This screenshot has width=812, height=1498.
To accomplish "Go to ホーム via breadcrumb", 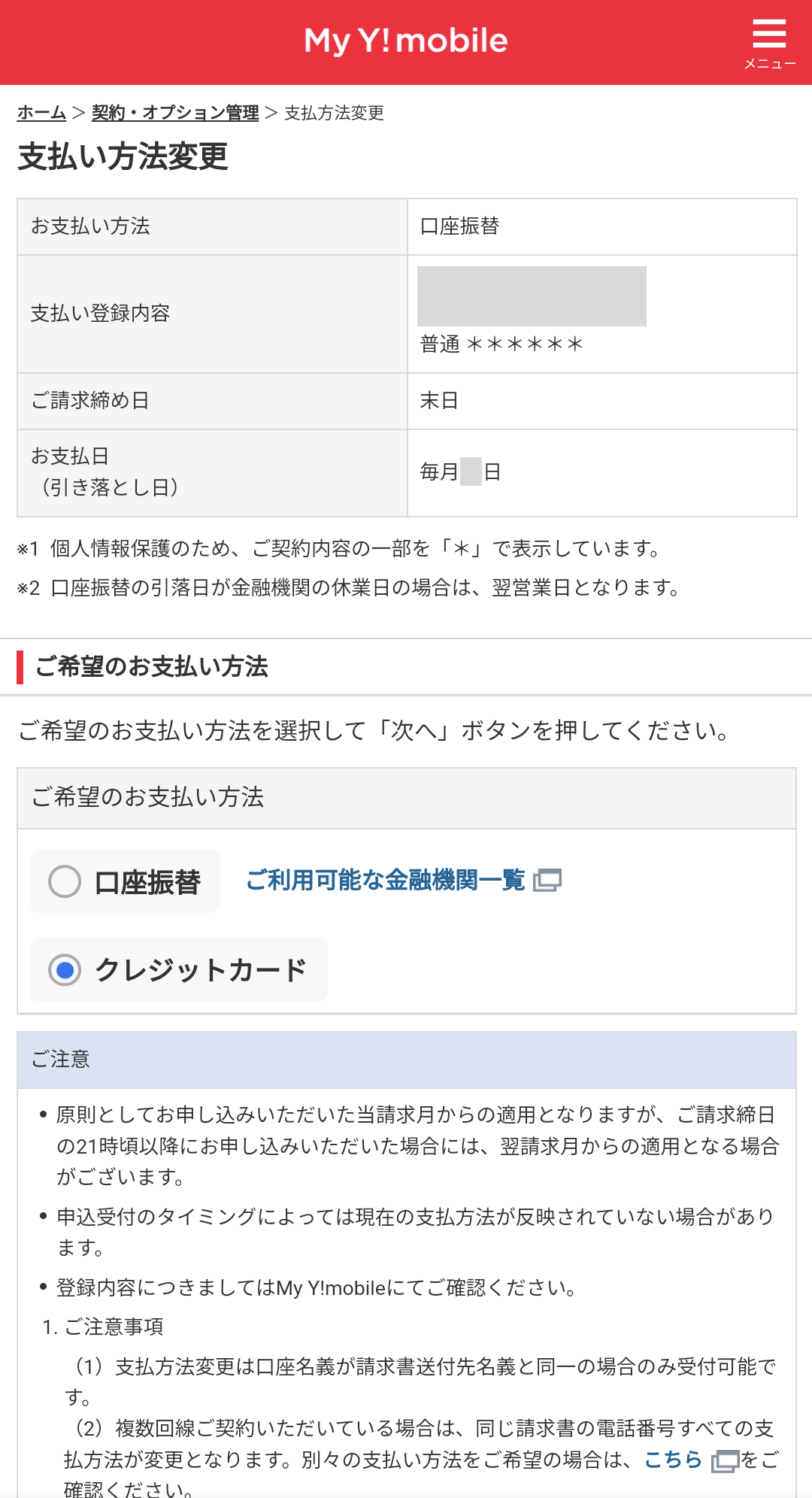I will 41,113.
